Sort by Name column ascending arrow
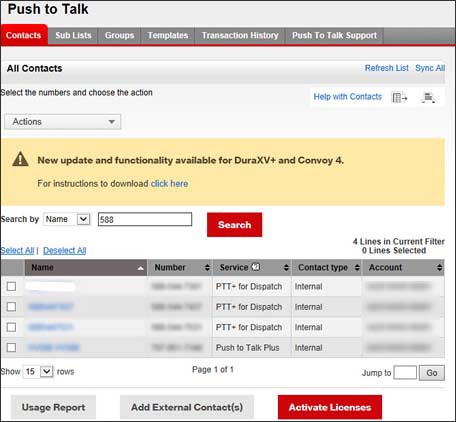456x422 pixels. [141, 268]
